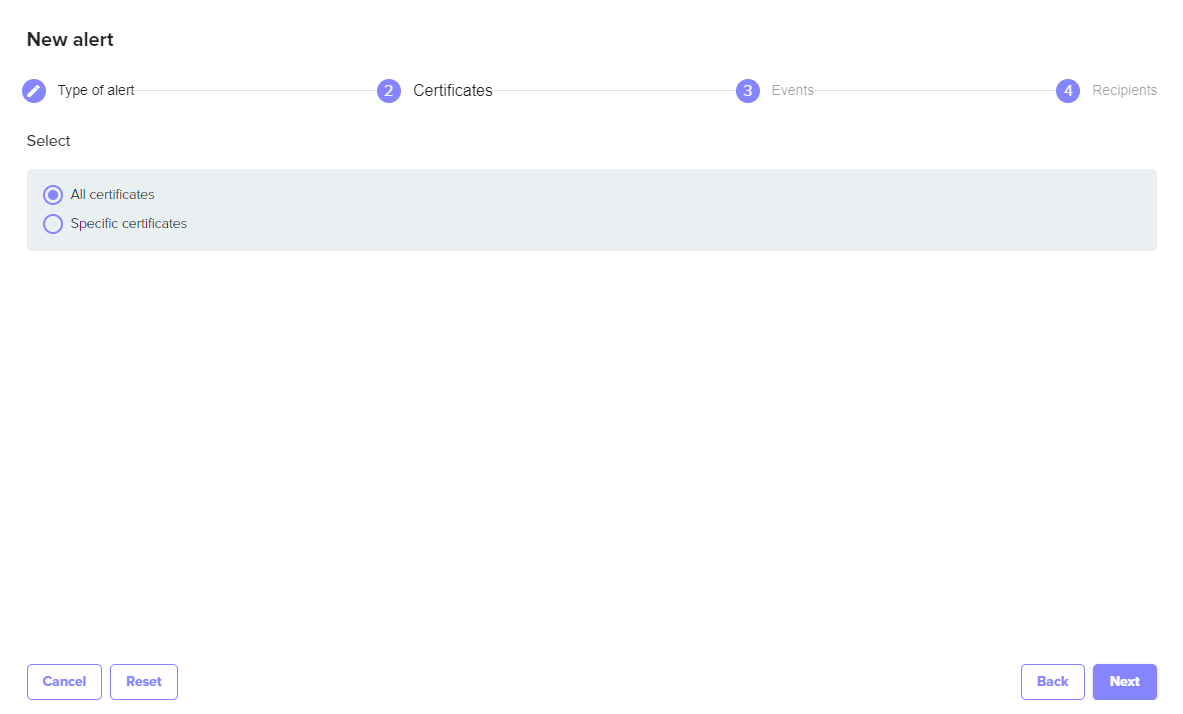Go to the 'Type of alert' step label
This screenshot has height=714, width=1183.
click(x=96, y=91)
